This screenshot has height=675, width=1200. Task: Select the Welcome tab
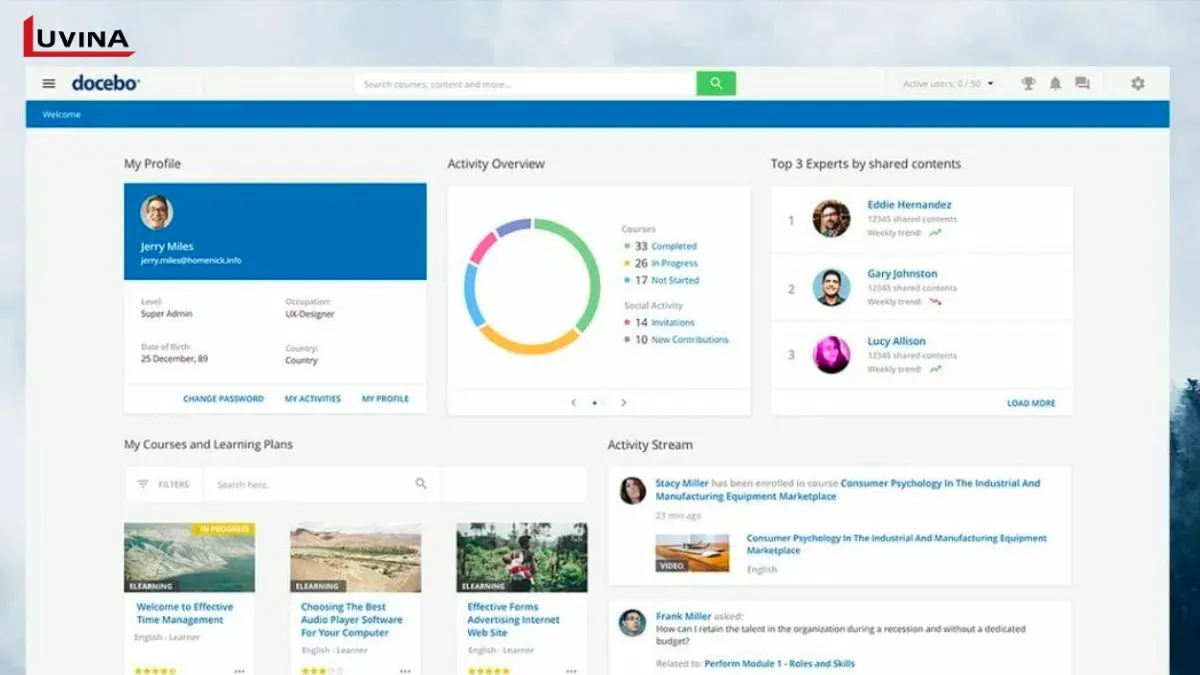pos(61,115)
